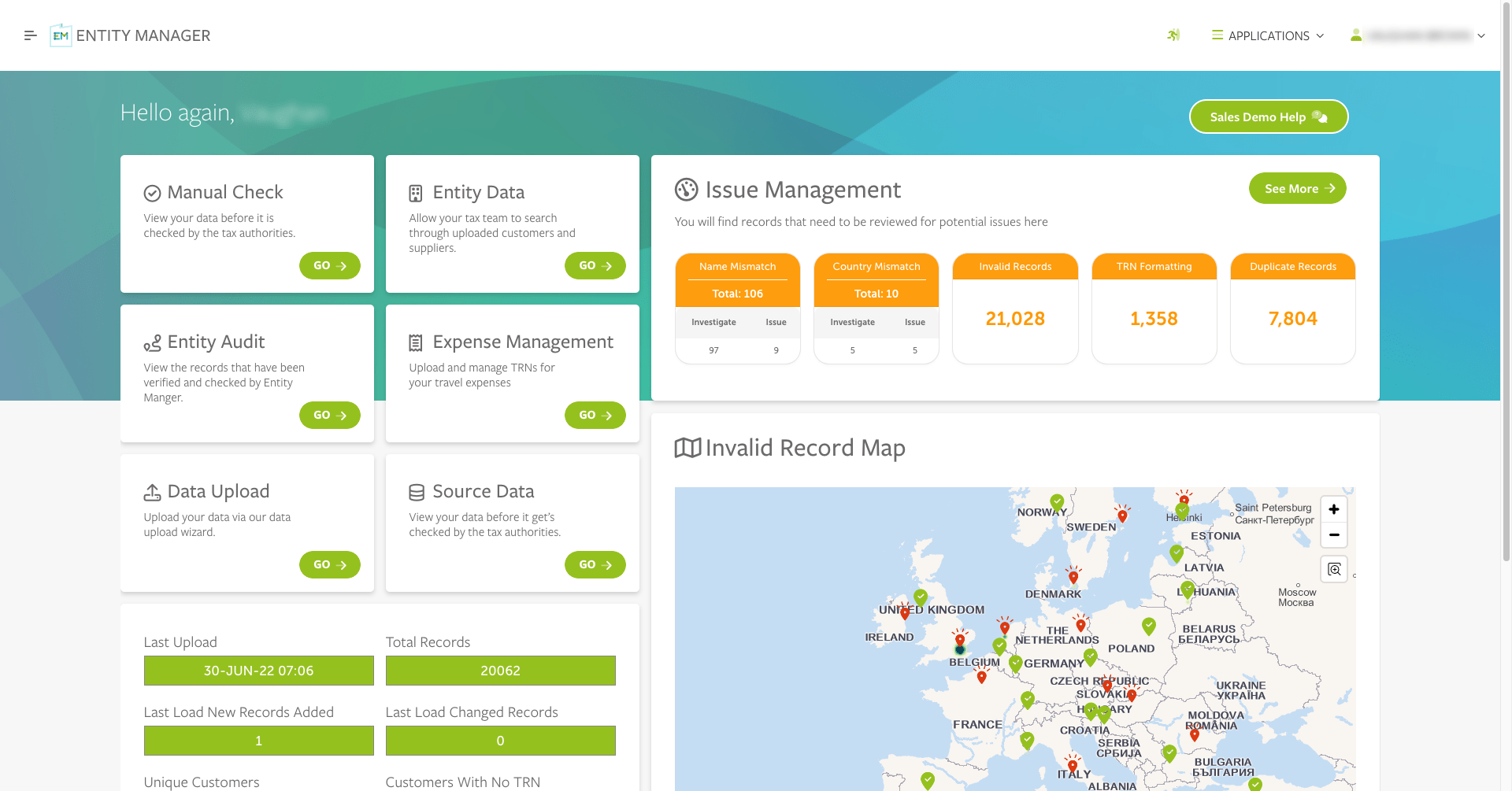
Task: Click the red map marker over Denmark
Action: (x=1073, y=576)
